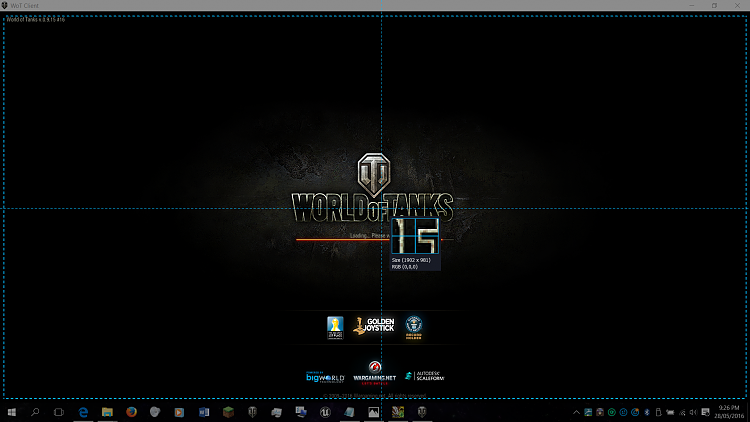Click the Golden Joystick award logo
Viewport: 750px width, 422px height.
coord(374,326)
